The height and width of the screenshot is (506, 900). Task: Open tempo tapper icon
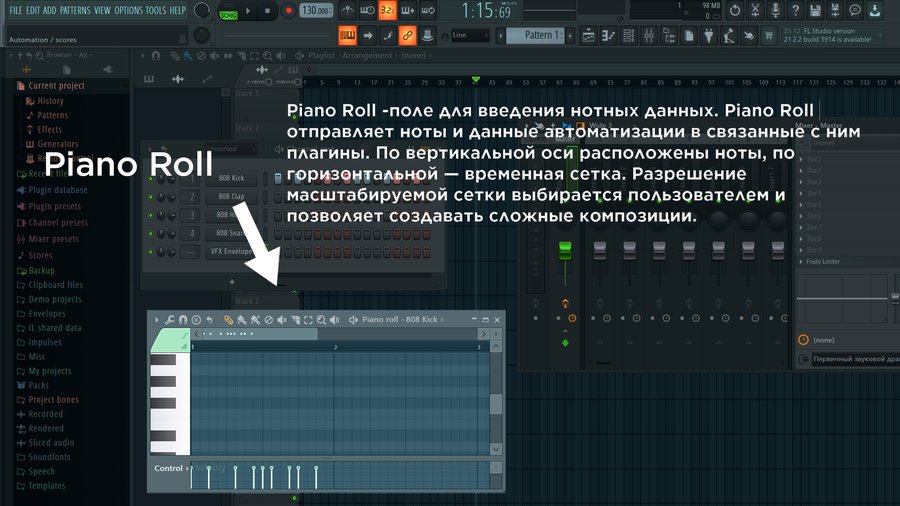coord(729,36)
